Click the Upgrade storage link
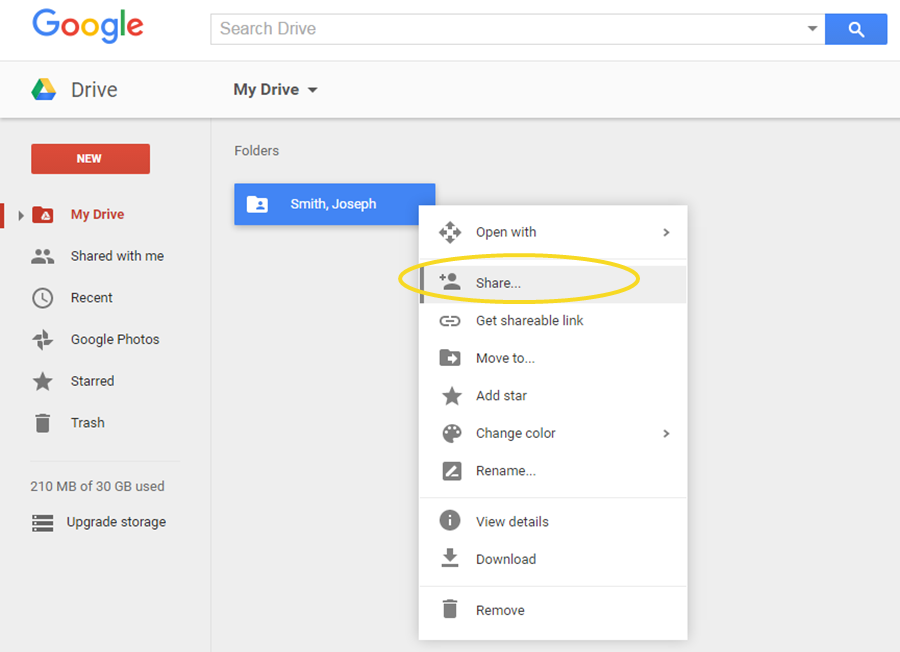This screenshot has height=652, width=900. coord(116,522)
